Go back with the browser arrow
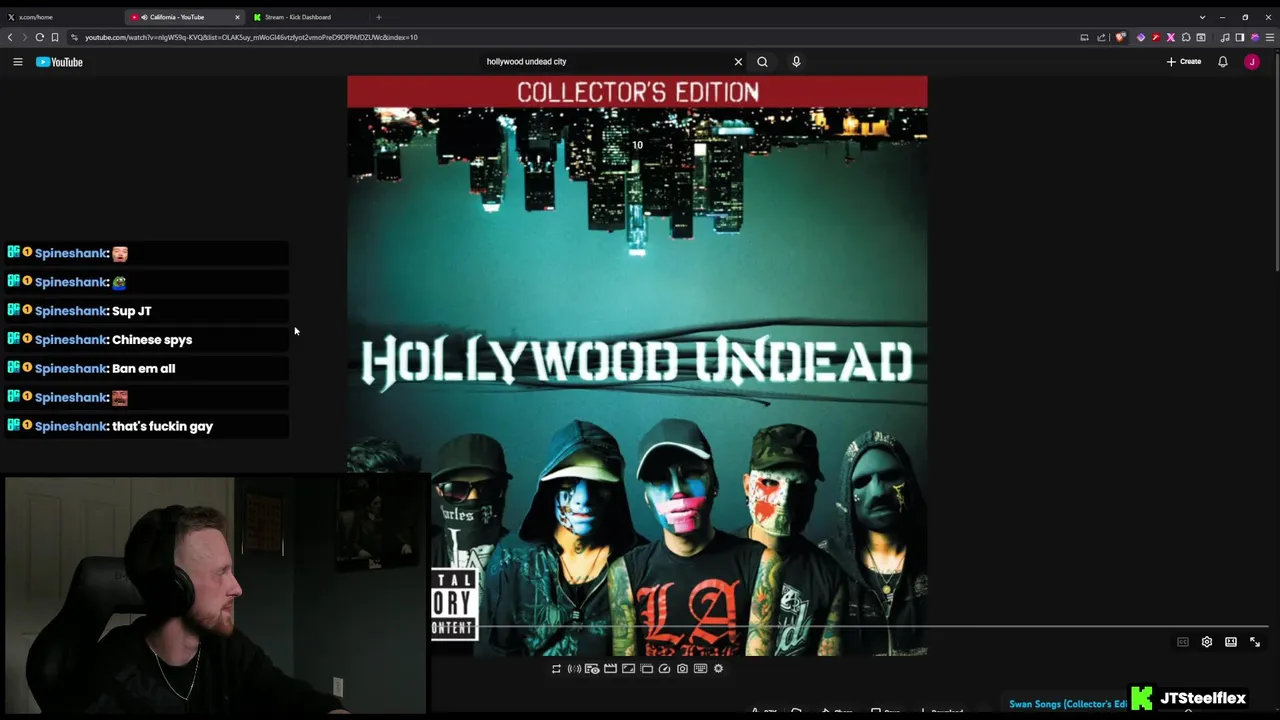The image size is (1280, 720). [10, 37]
